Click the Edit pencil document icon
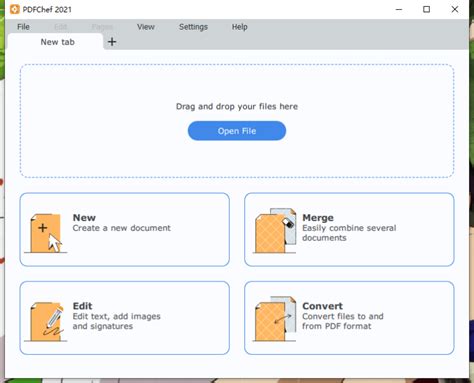 46,322
